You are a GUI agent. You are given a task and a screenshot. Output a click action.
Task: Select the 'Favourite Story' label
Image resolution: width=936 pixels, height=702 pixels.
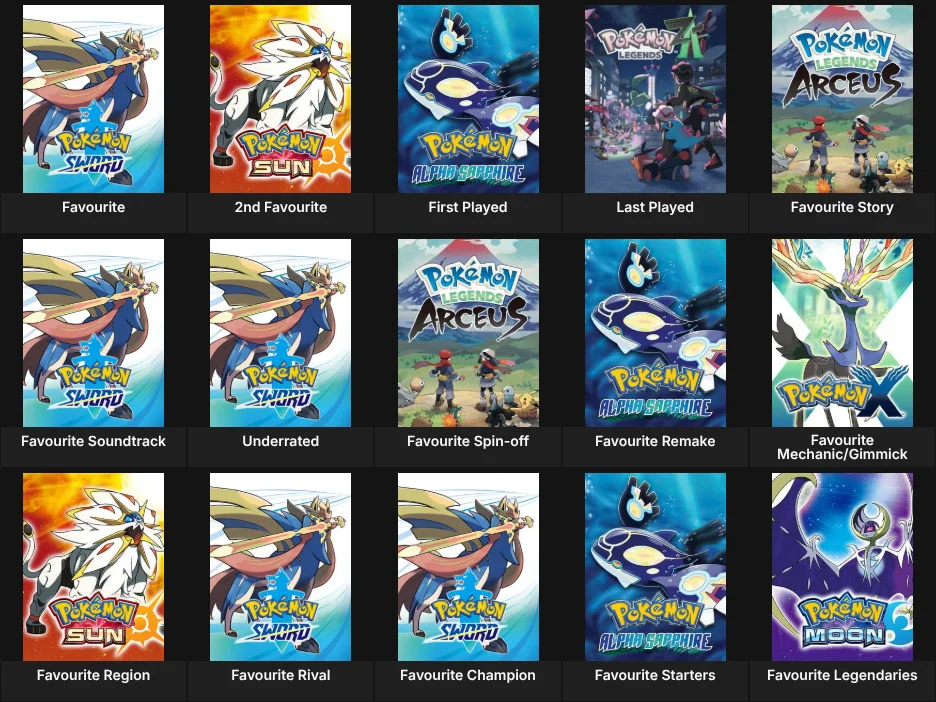coord(842,207)
